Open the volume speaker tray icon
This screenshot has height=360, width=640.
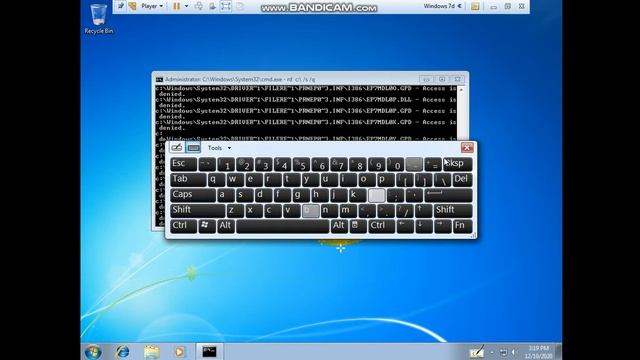coord(514,352)
